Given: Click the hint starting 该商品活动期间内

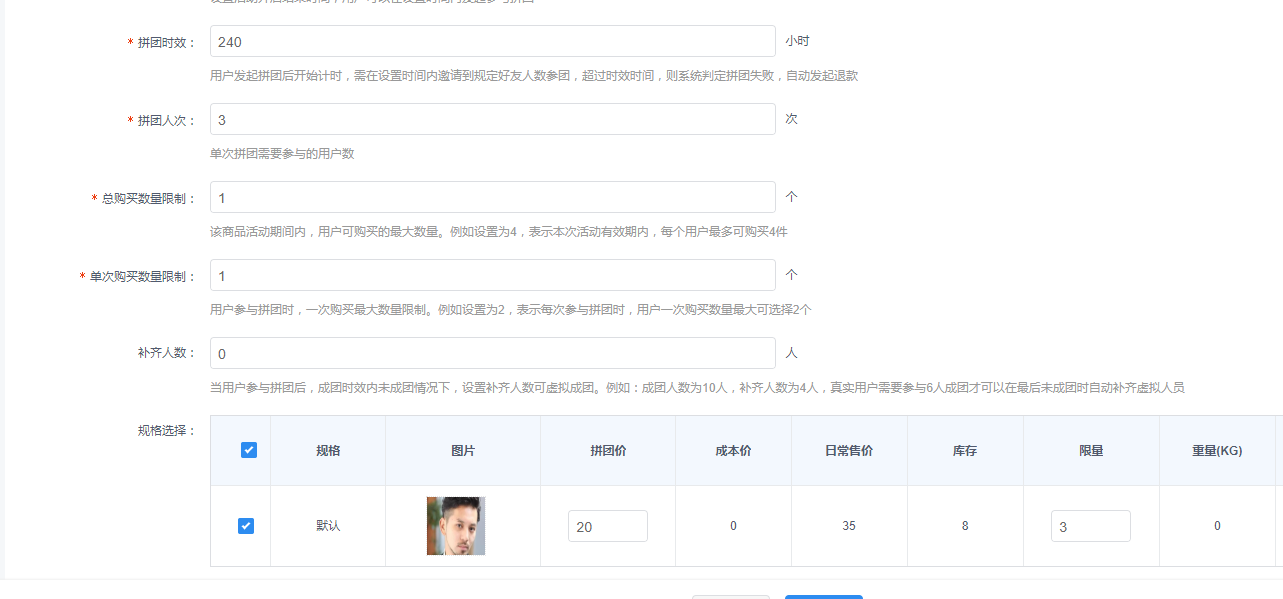Looking at the screenshot, I should [x=499, y=232].
